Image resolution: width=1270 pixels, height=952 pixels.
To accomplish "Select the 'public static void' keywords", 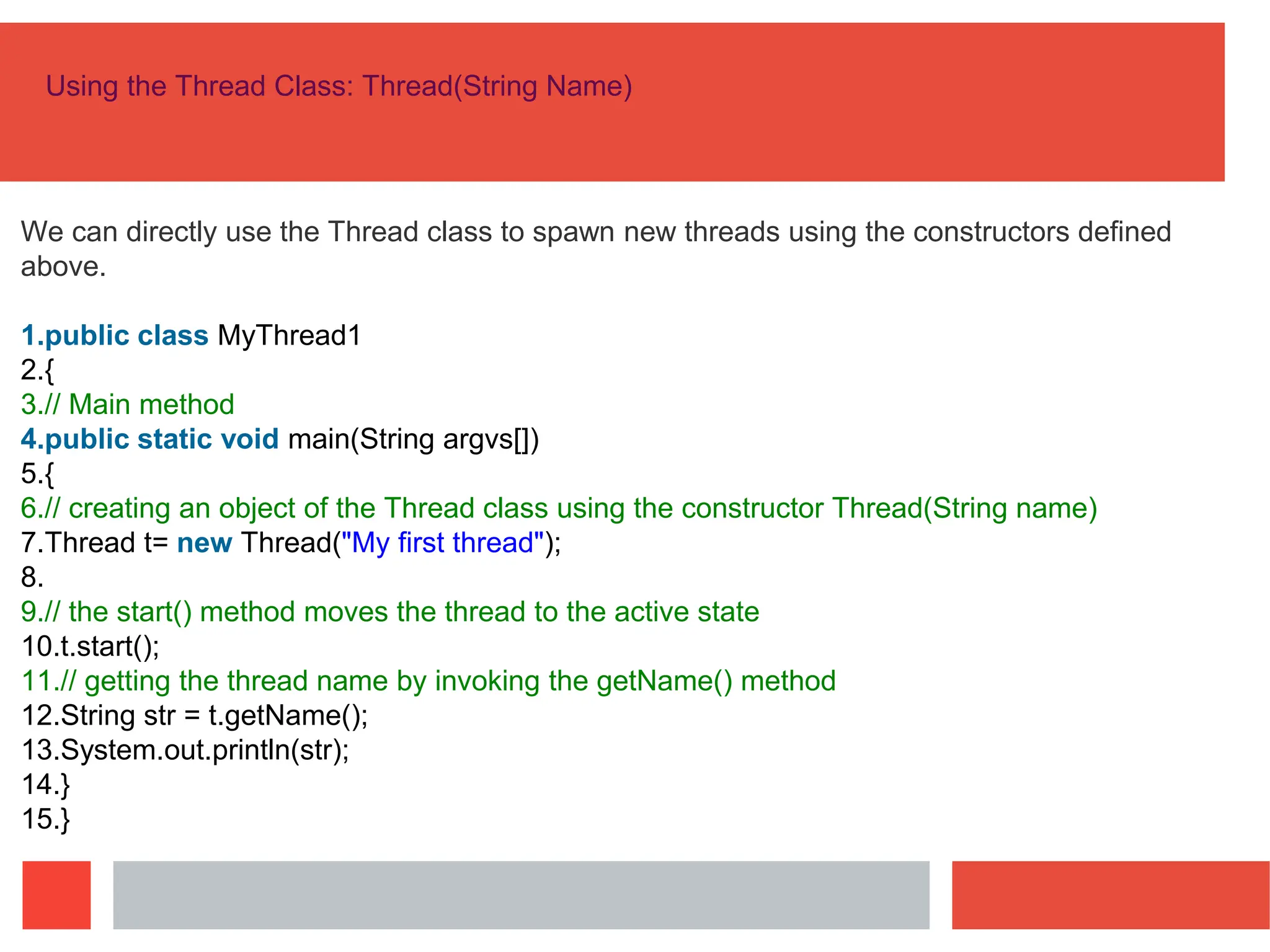I will 149,439.
